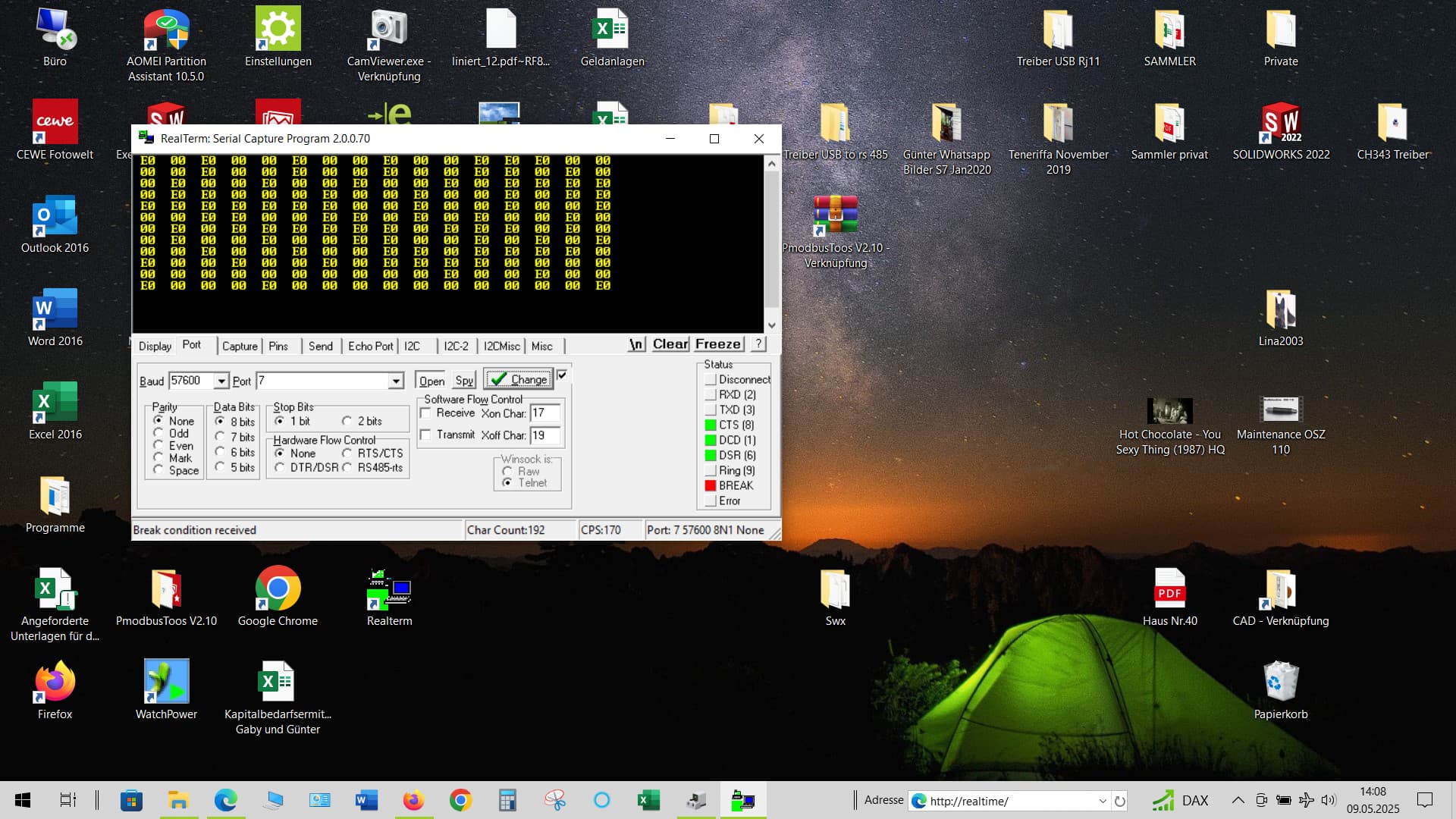Switch to the Echo Port tab
The height and width of the screenshot is (819, 1456).
[370, 346]
